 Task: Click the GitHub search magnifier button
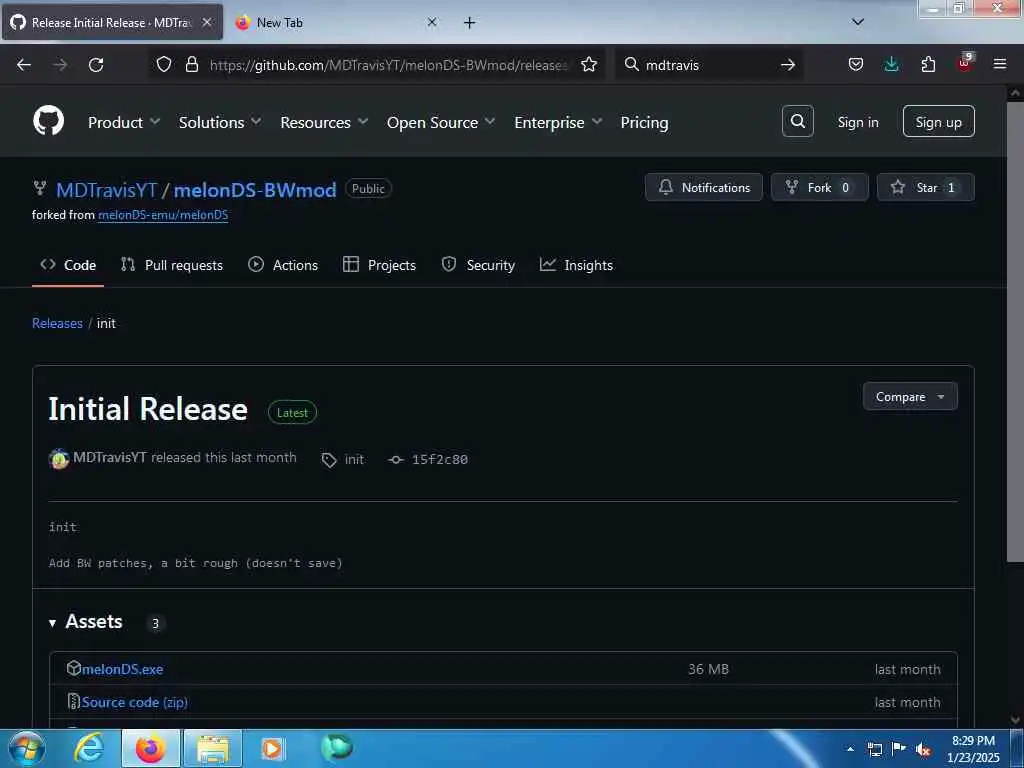pos(797,121)
